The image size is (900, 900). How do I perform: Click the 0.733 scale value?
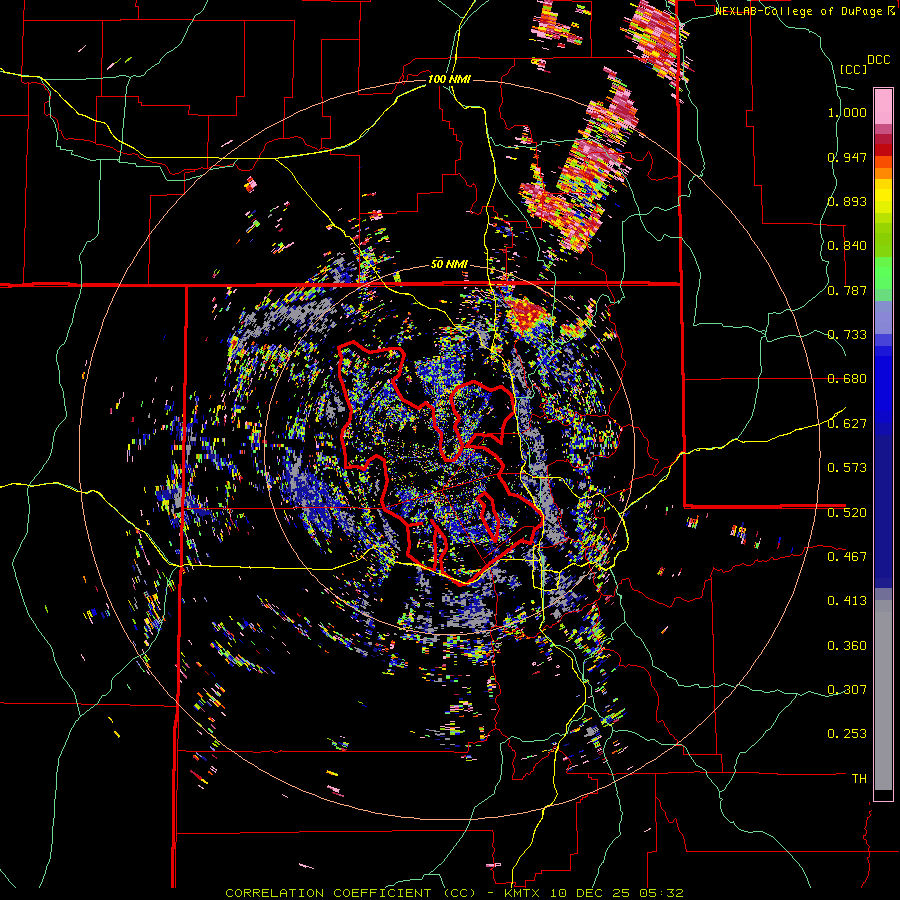[x=847, y=335]
